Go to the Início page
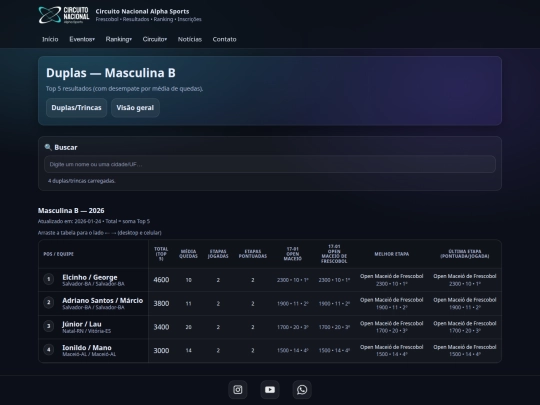 50,39
